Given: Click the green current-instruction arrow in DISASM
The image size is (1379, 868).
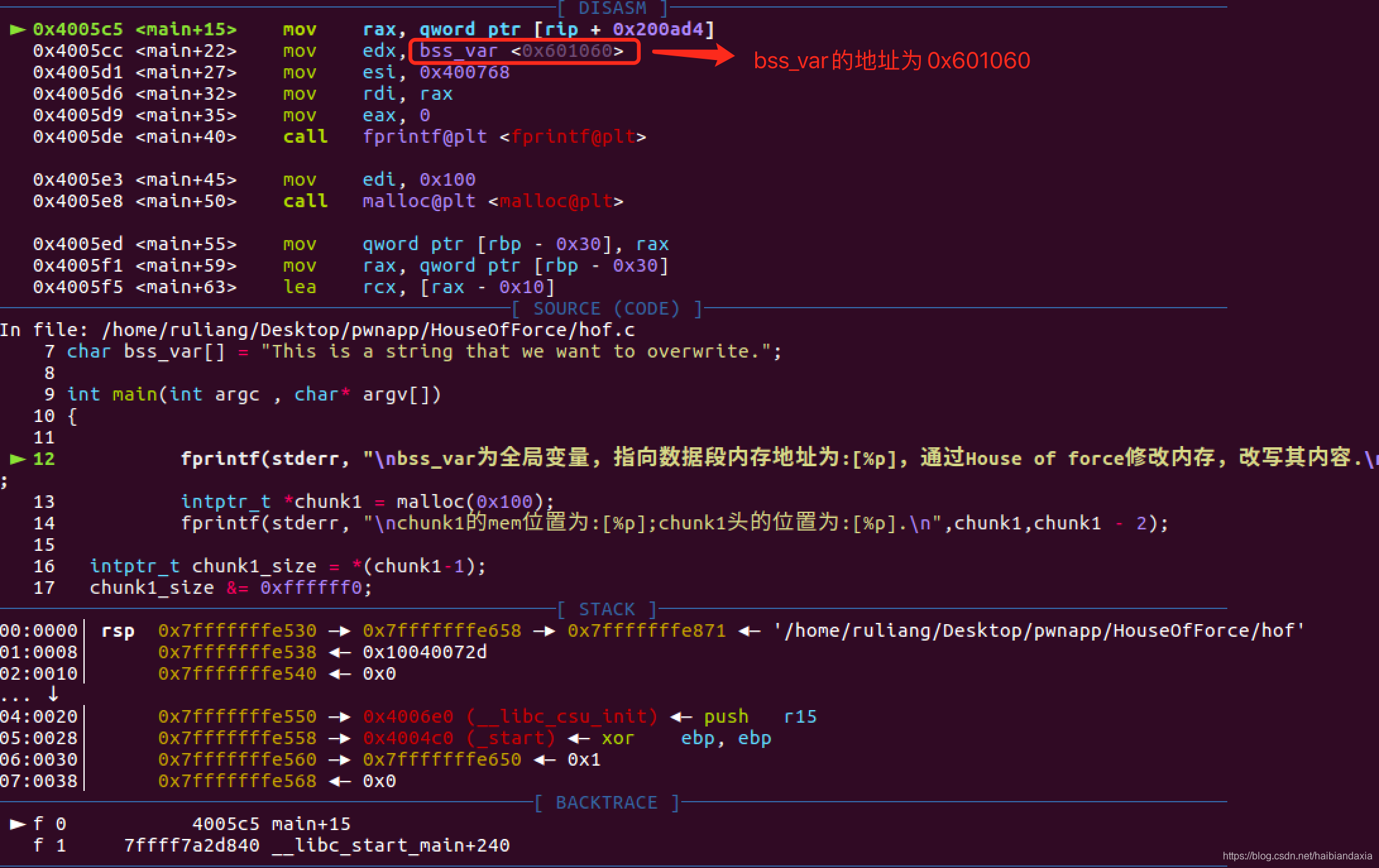Looking at the screenshot, I should coord(17,30).
